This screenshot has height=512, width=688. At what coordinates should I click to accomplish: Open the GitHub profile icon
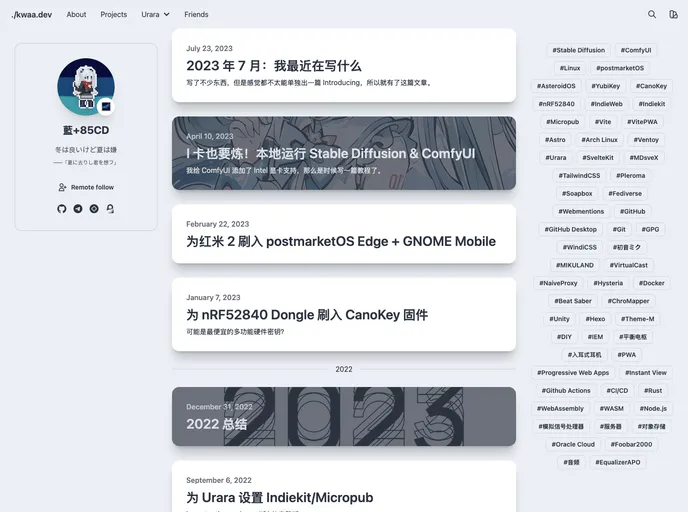click(62, 209)
